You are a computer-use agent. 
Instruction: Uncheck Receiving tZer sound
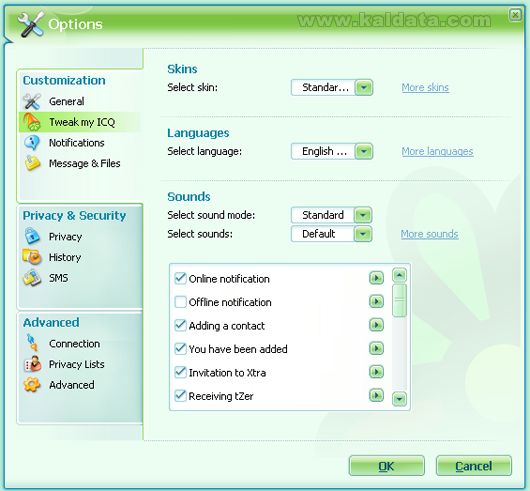180,395
